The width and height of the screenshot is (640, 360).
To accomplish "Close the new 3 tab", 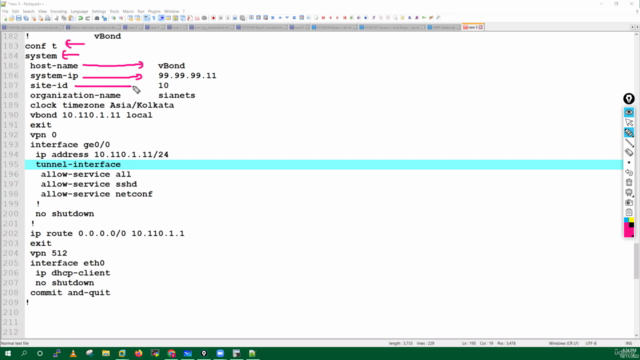I will [x=481, y=27].
